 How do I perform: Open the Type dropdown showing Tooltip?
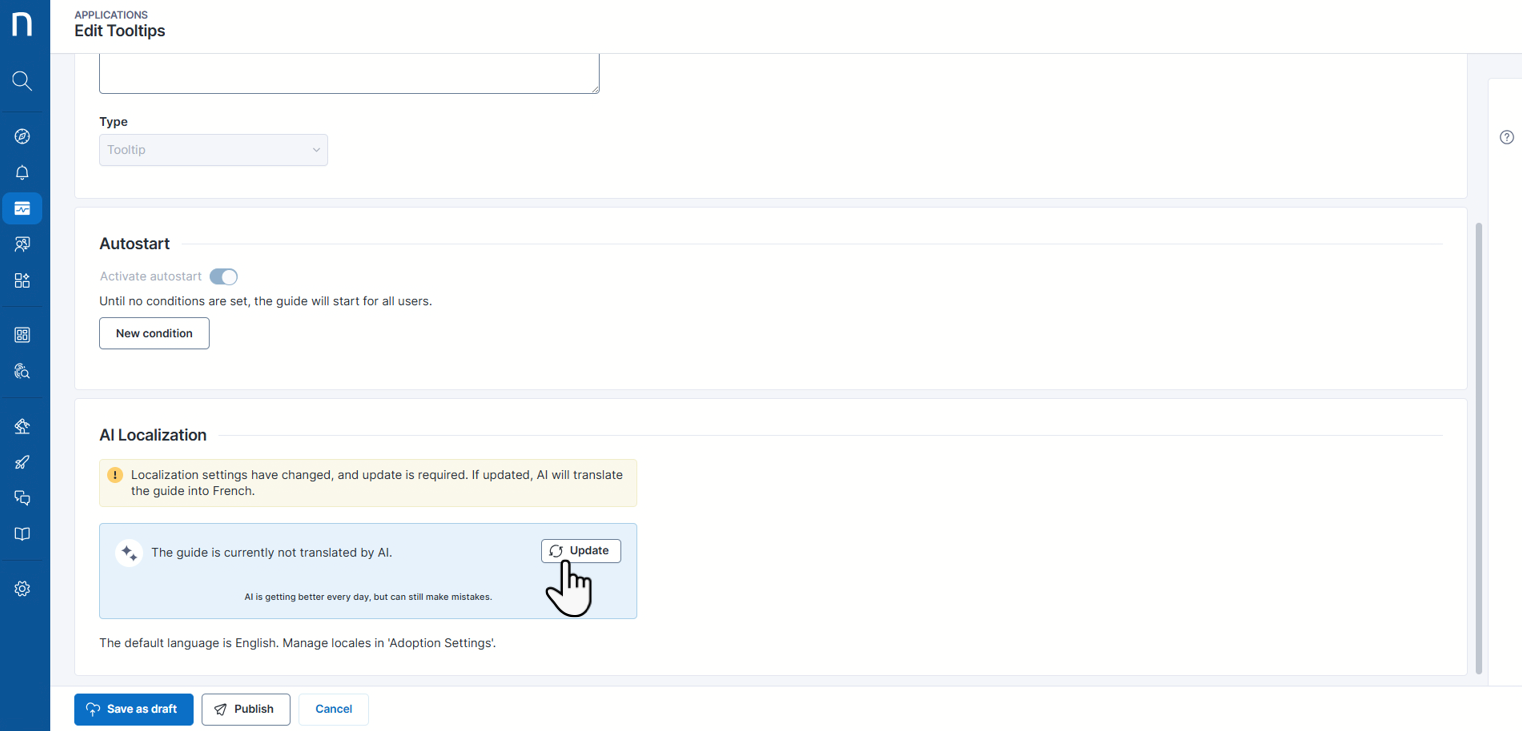213,150
